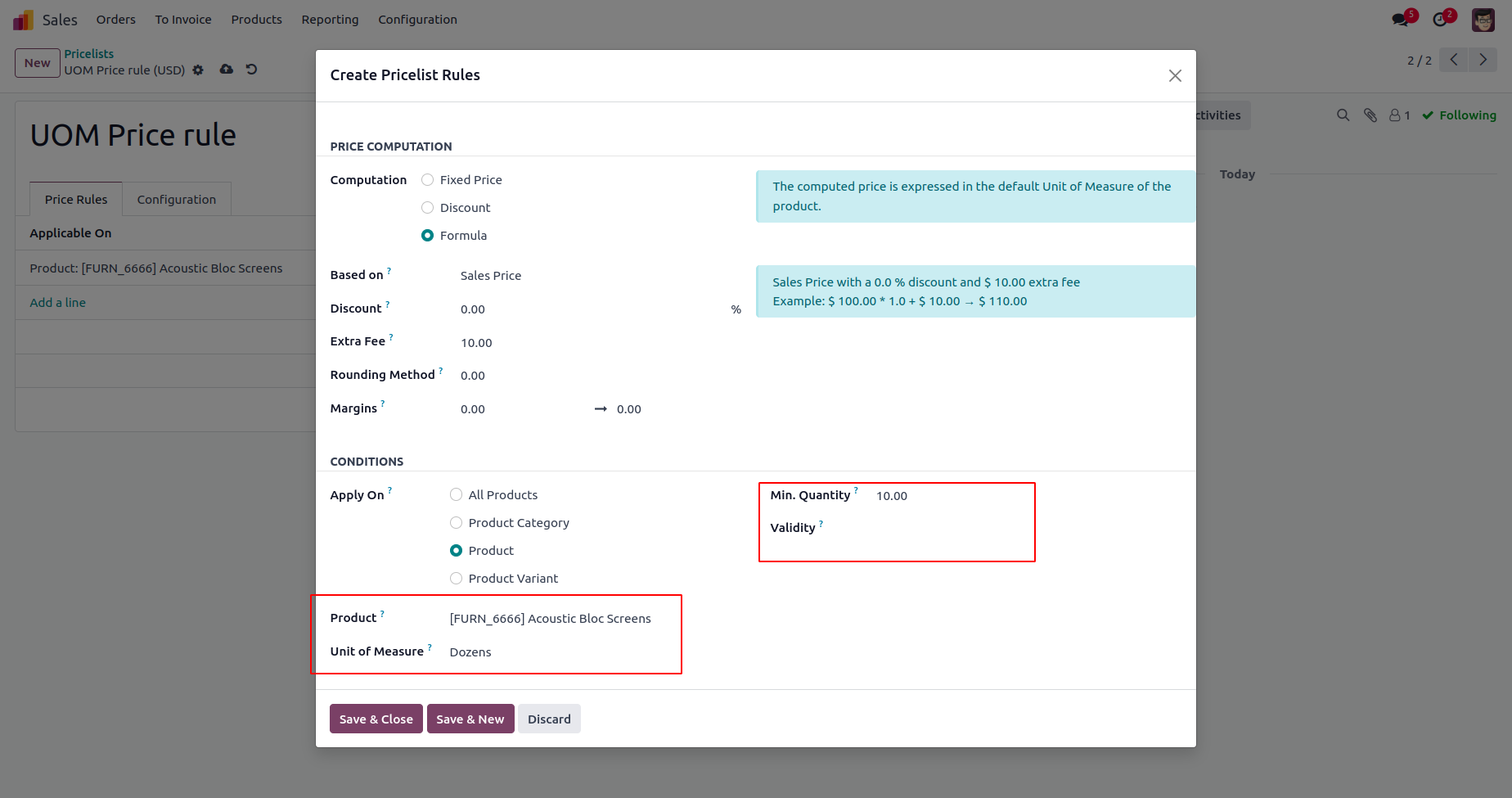Open the Configuration menu
Screen dimensions: 1512x798
417,20
